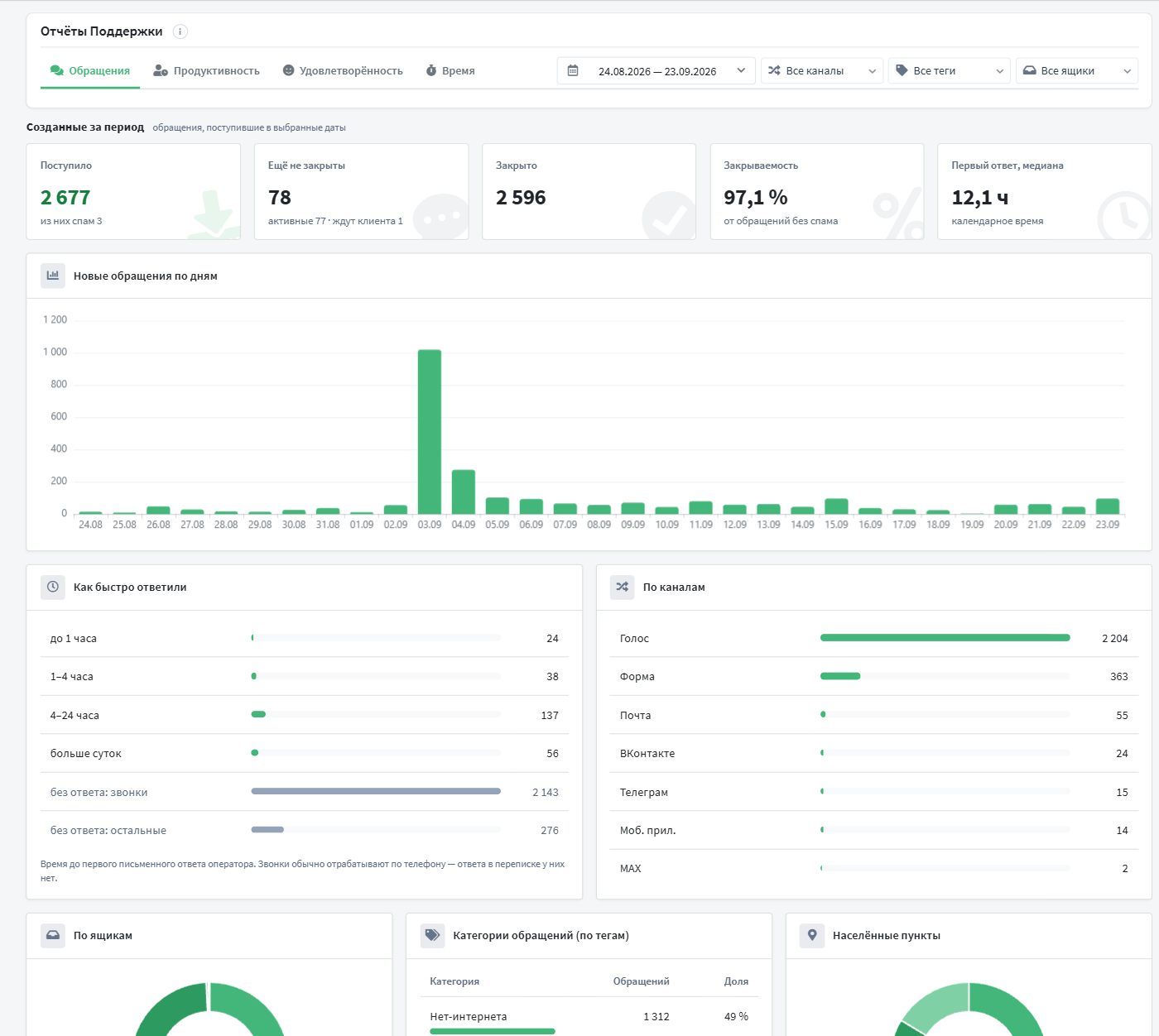Click the Телеграм channel row label

coord(644,793)
